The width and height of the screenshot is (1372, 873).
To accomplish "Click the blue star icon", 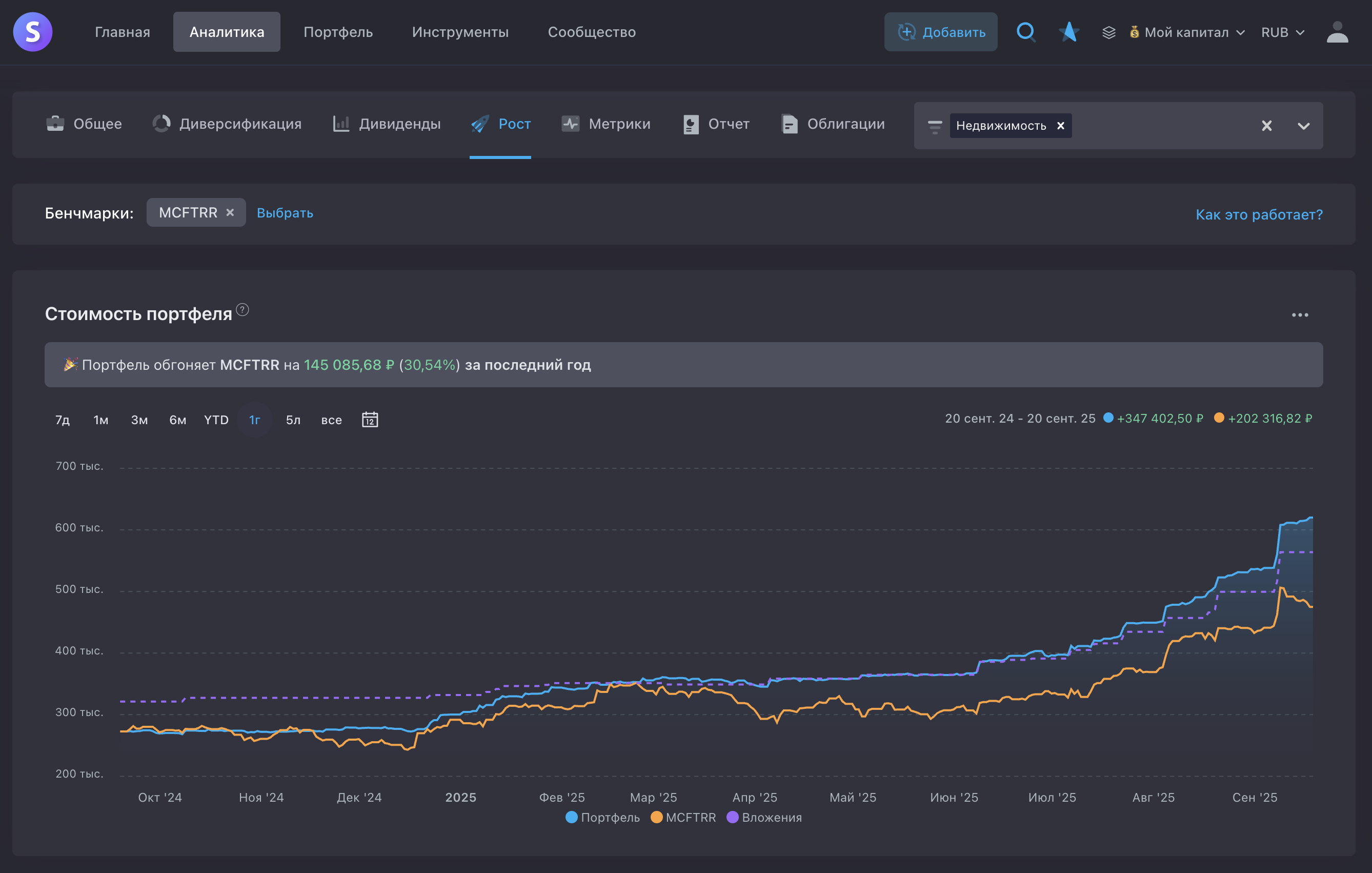I will point(1068,32).
